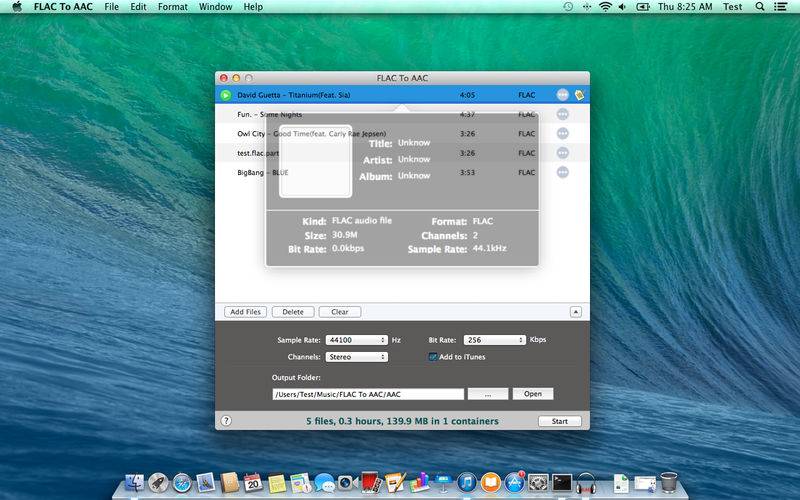
Task: Select the BigBang – BLUE row
Action: [x=402, y=172]
